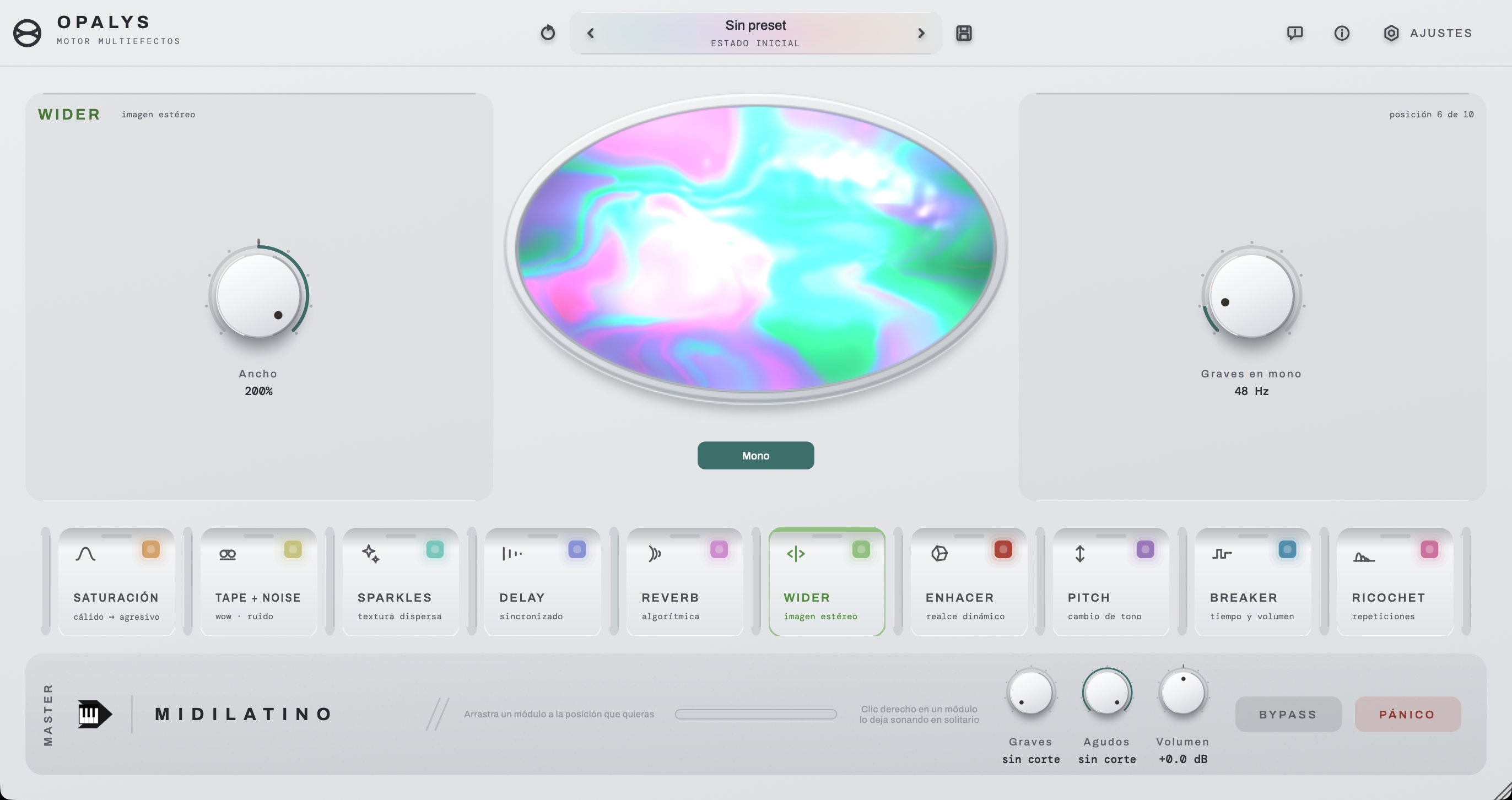The width and height of the screenshot is (1512, 800).
Task: Open the Sin preset selector
Action: coord(755,34)
